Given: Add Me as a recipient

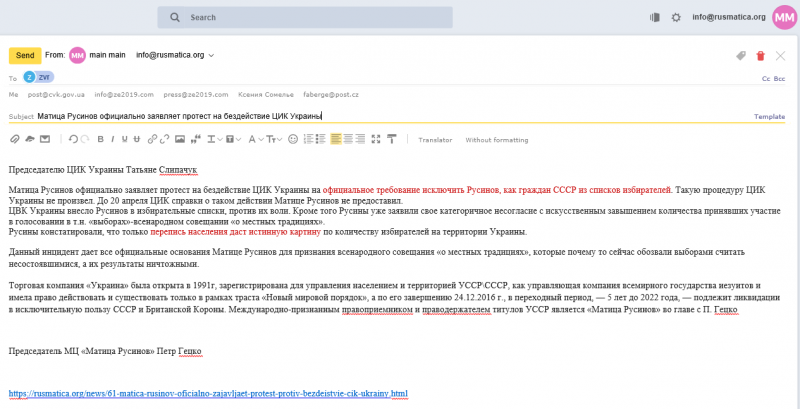Looking at the screenshot, I should tap(13, 95).
